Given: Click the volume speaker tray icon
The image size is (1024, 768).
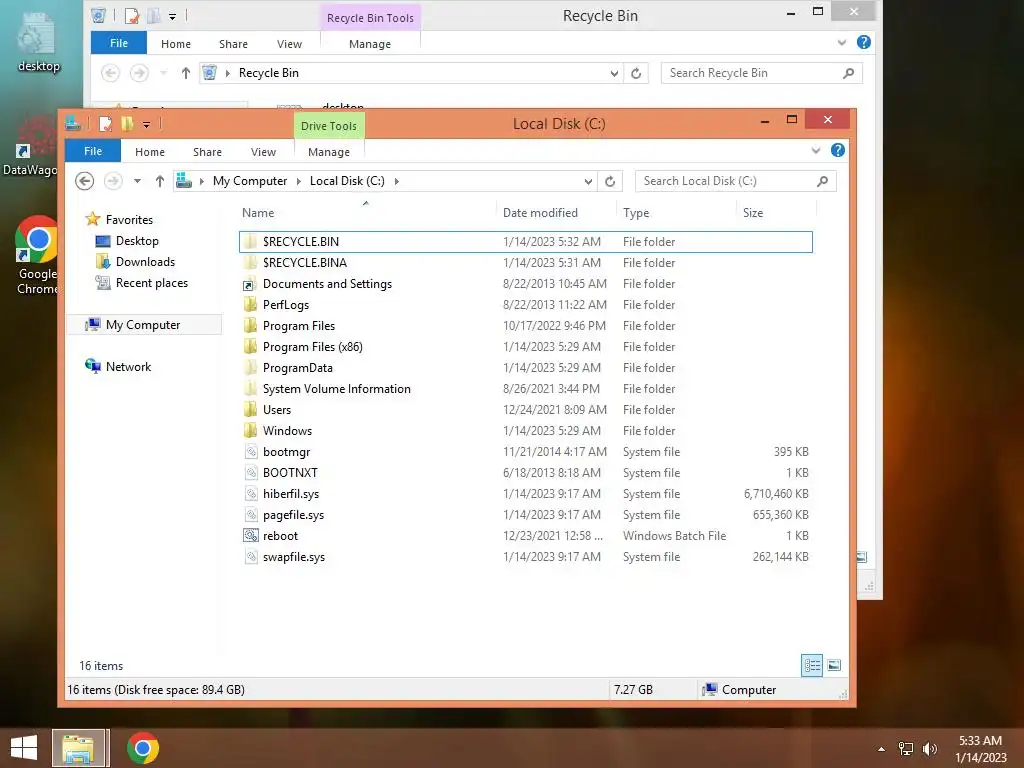Looking at the screenshot, I should (929, 749).
